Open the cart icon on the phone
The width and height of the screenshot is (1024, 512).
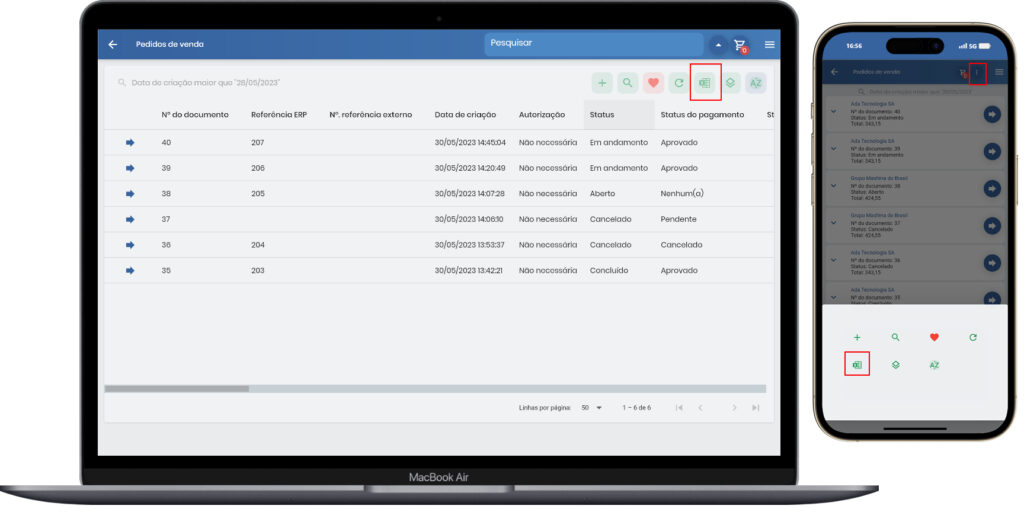963,73
